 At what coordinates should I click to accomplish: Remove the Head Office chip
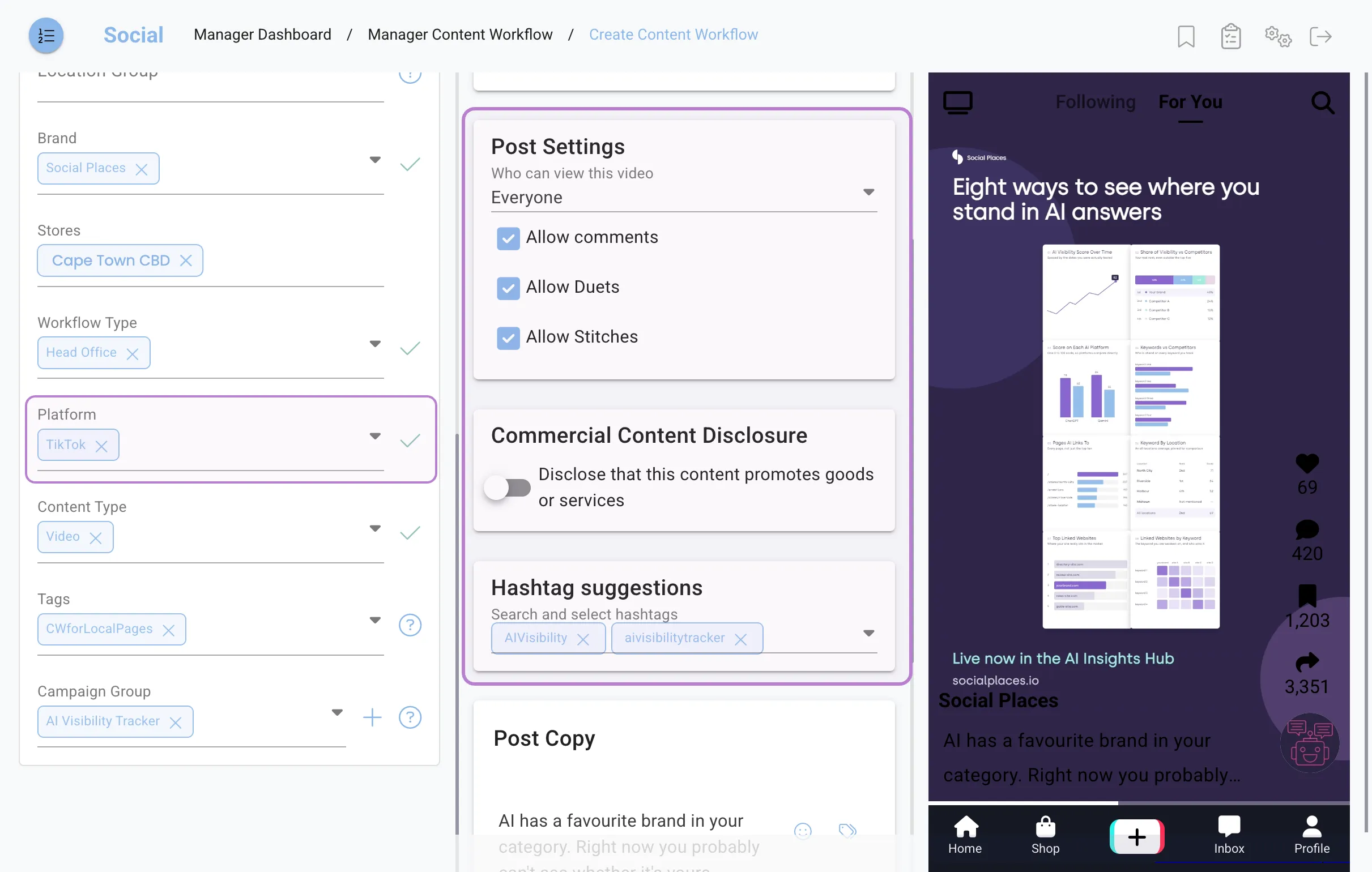(132, 354)
